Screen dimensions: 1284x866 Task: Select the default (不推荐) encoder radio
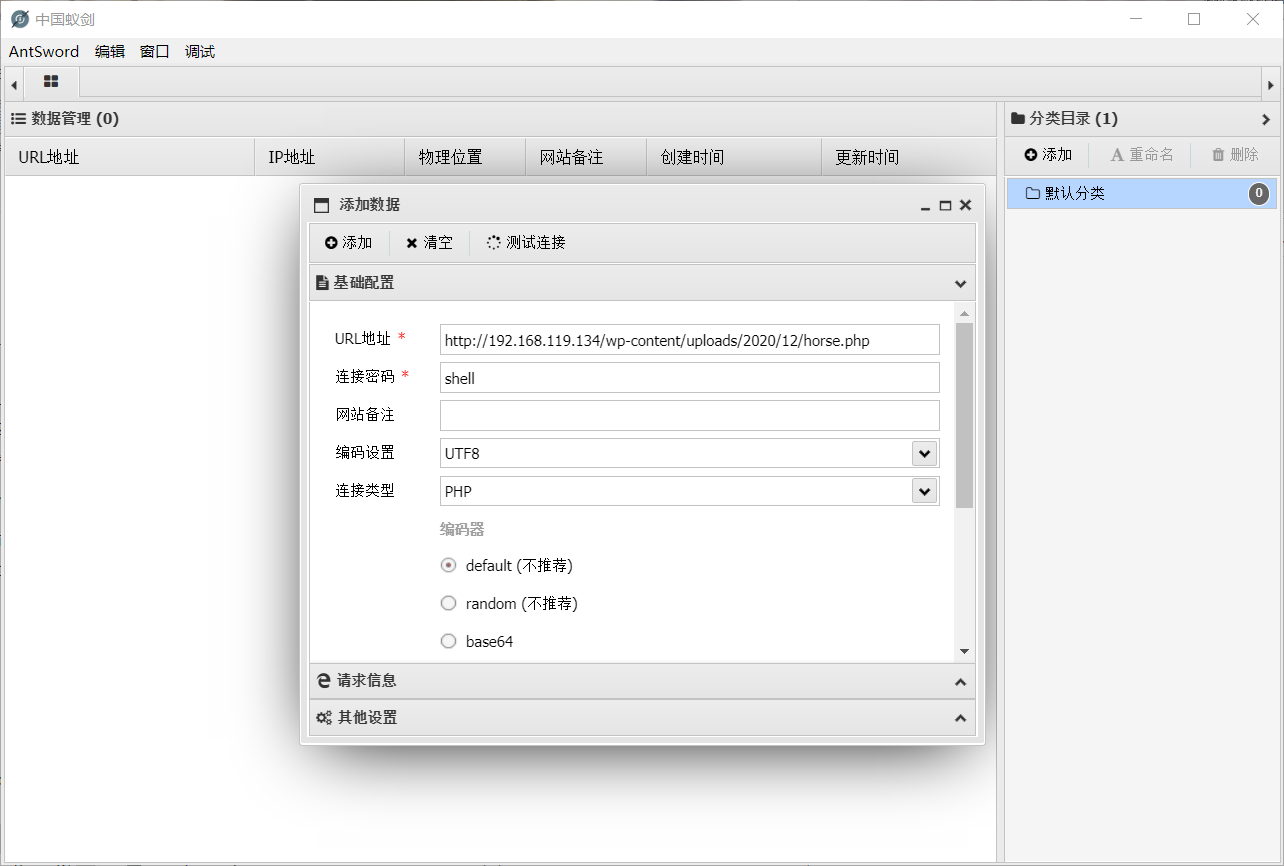click(x=449, y=565)
